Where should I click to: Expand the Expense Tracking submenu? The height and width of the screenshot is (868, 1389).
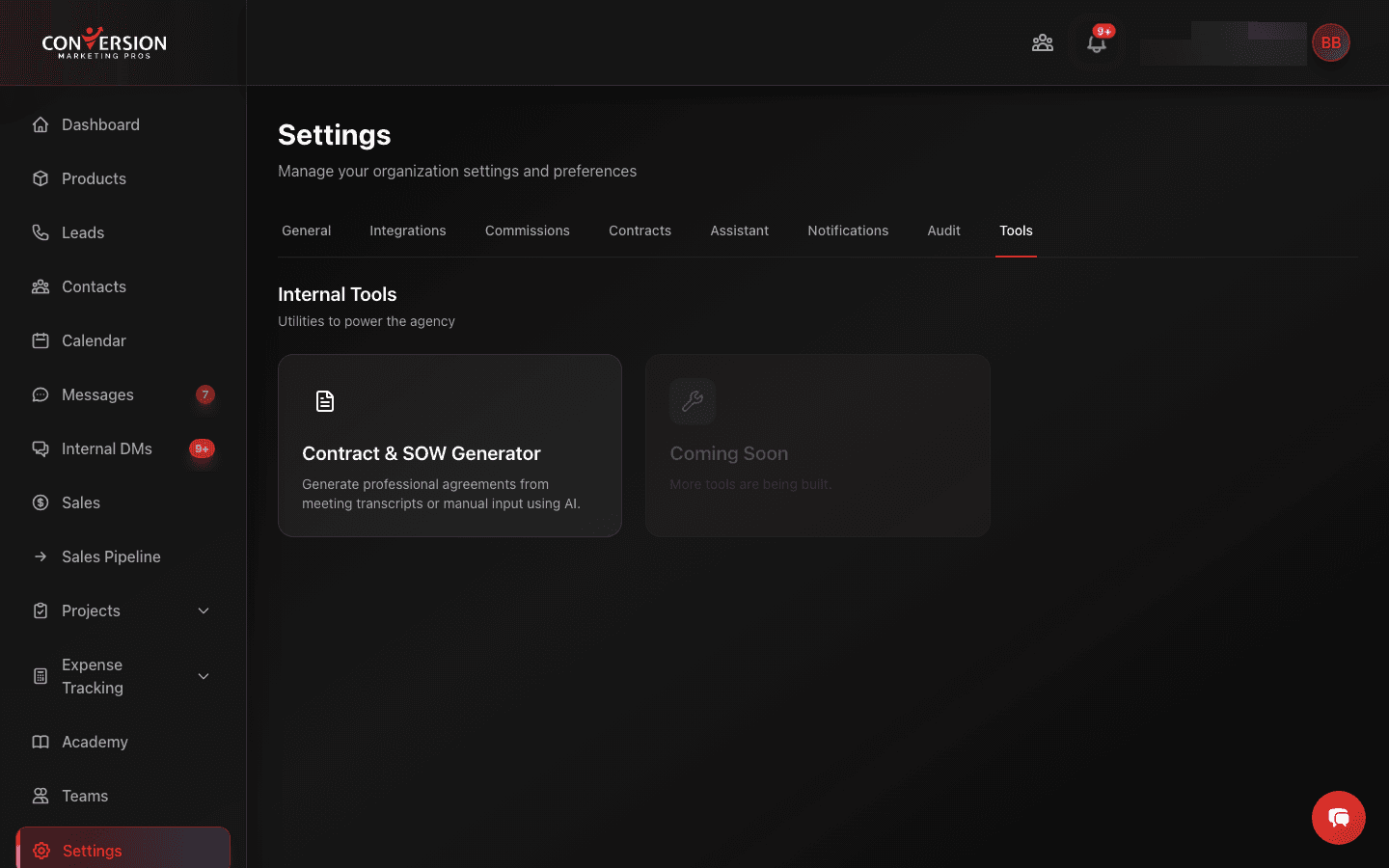tap(203, 676)
